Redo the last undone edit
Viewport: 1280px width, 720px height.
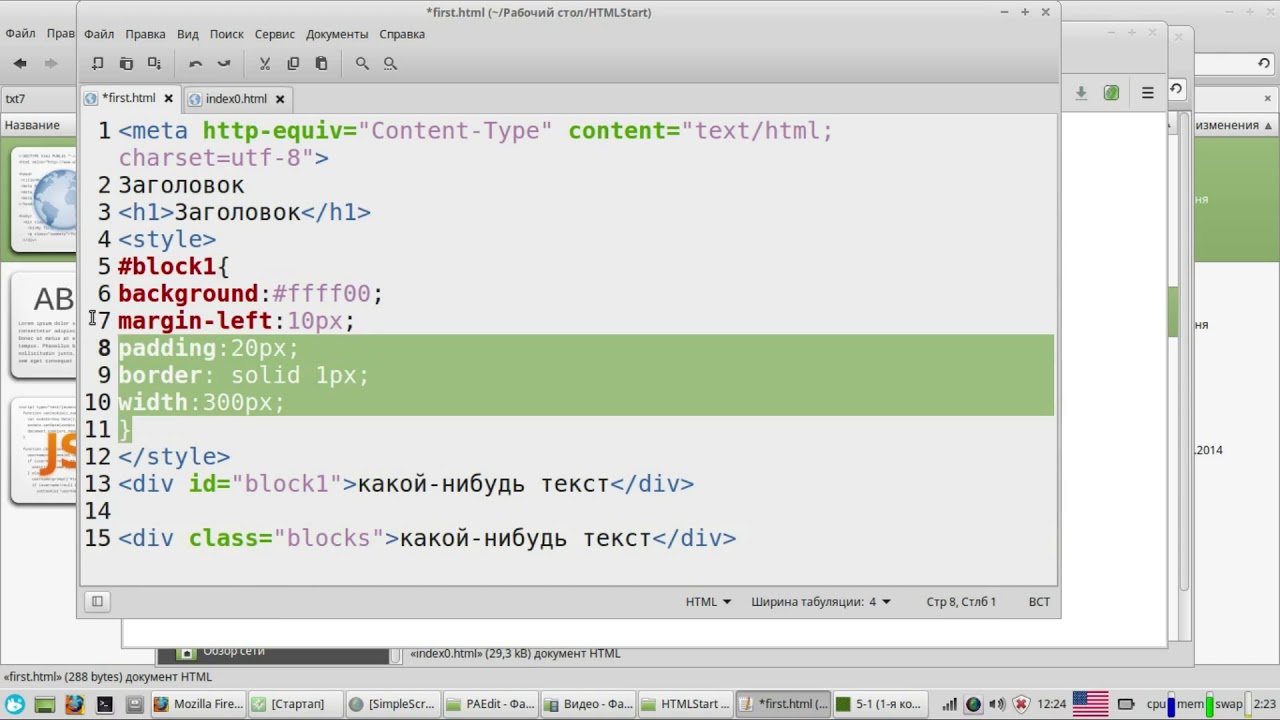(224, 63)
